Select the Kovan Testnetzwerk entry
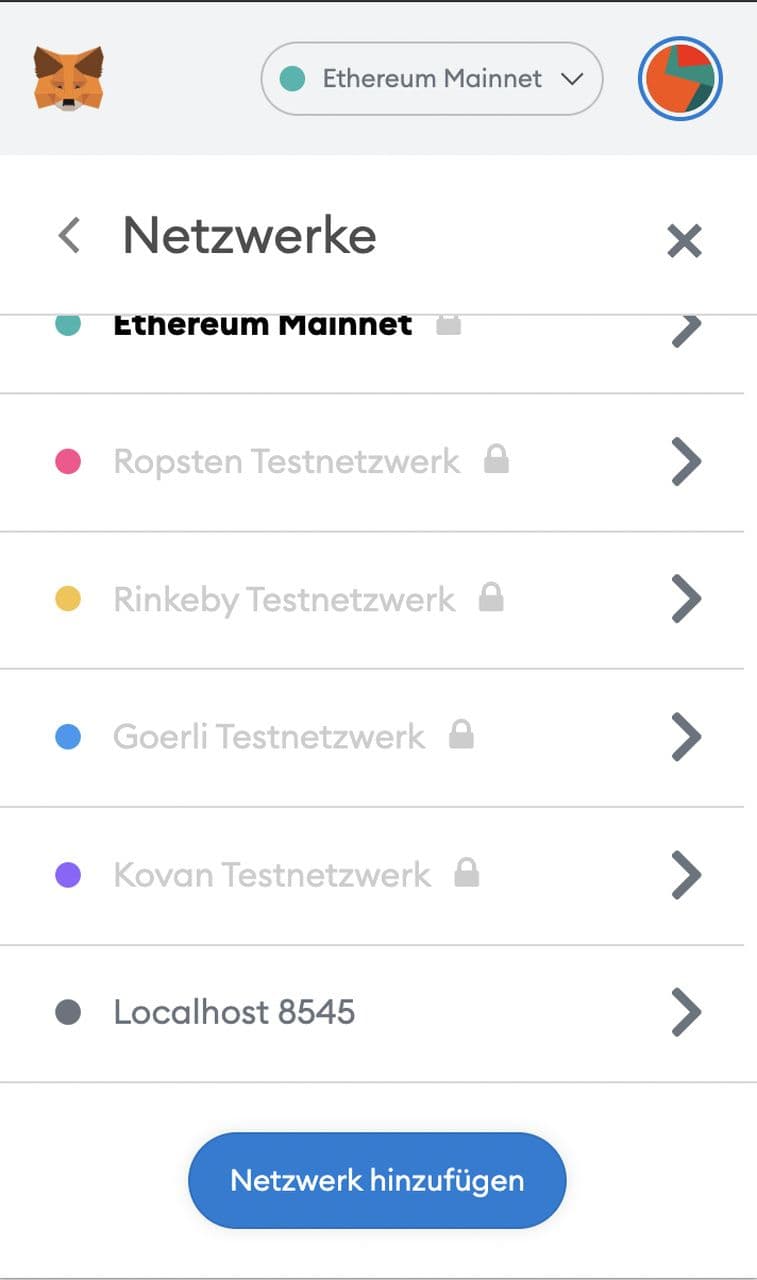Screen dimensions: 757x1280 pyautogui.click(x=272, y=875)
